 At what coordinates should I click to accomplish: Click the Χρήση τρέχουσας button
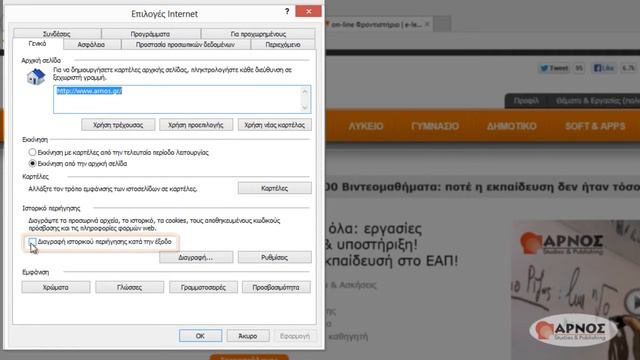pos(118,125)
